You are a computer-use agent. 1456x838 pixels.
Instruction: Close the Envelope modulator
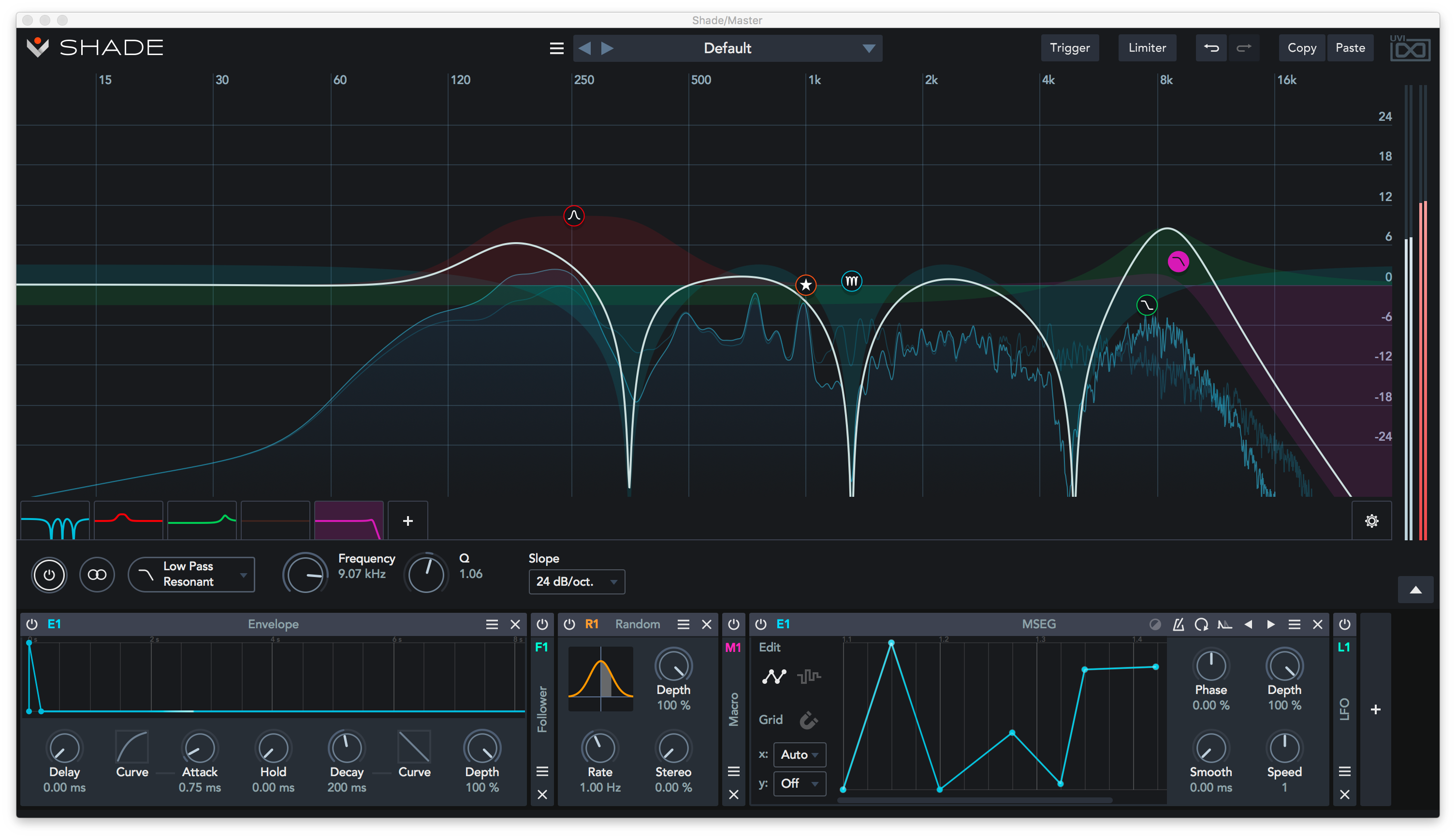[x=515, y=624]
